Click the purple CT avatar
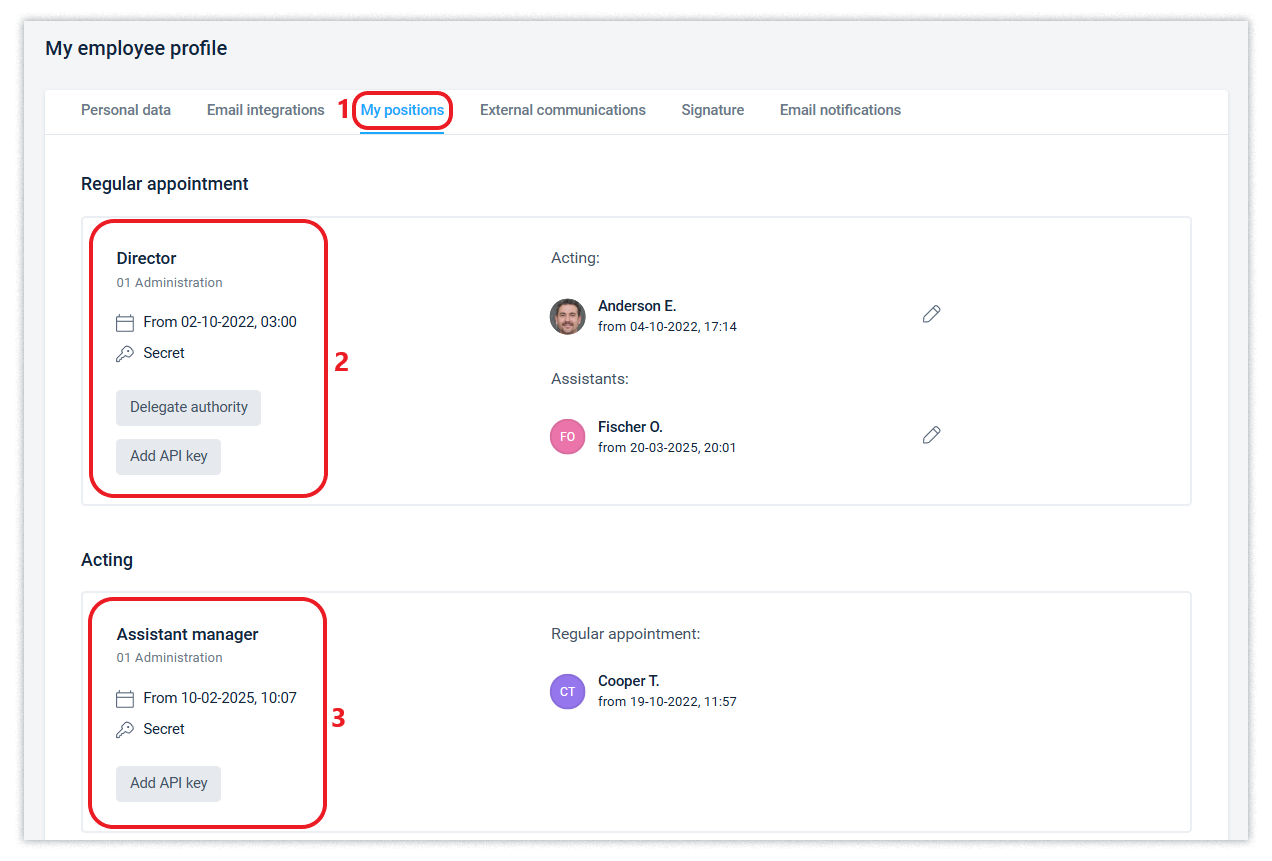Viewport: 1272px width, 861px height. coord(567,692)
